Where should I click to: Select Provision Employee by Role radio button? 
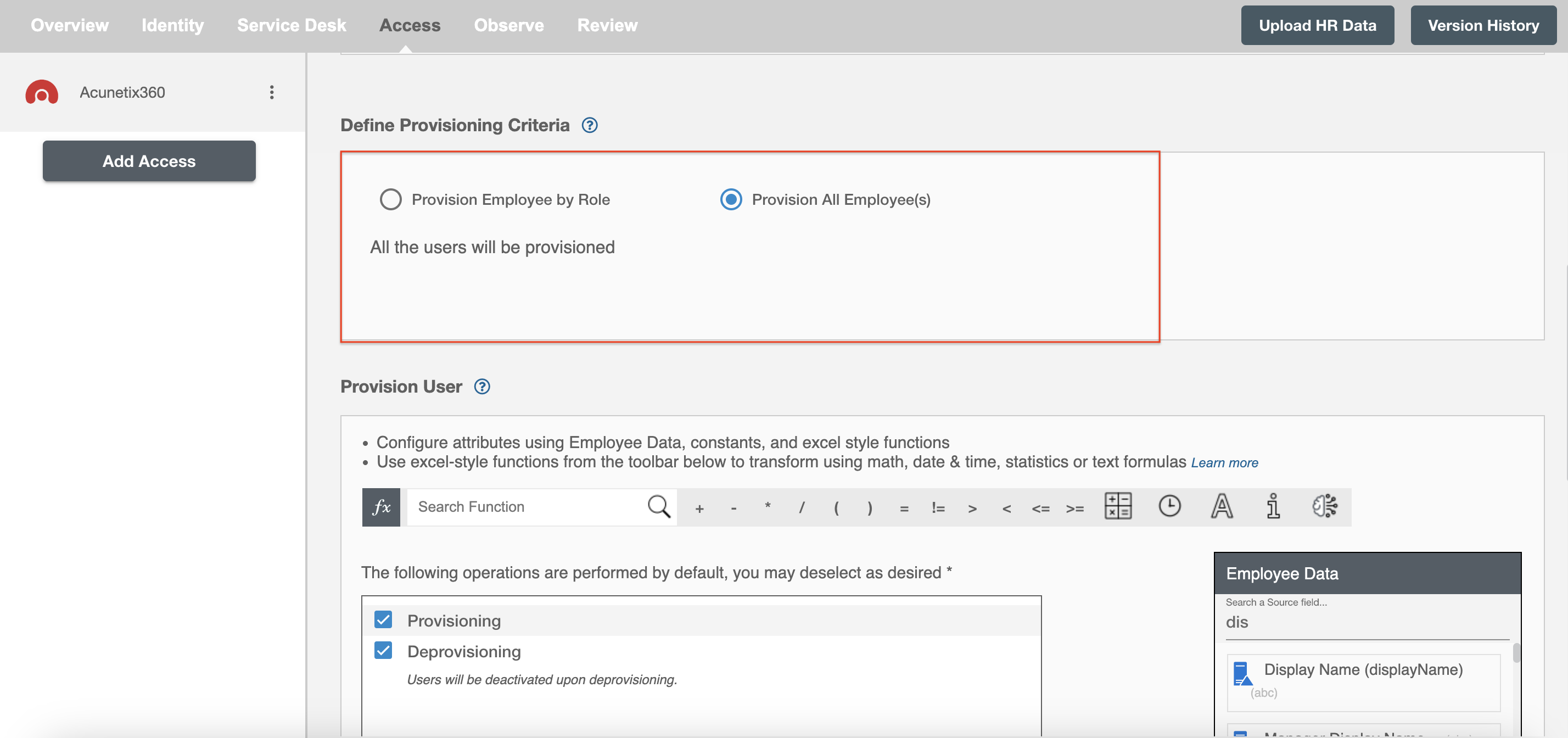point(390,198)
